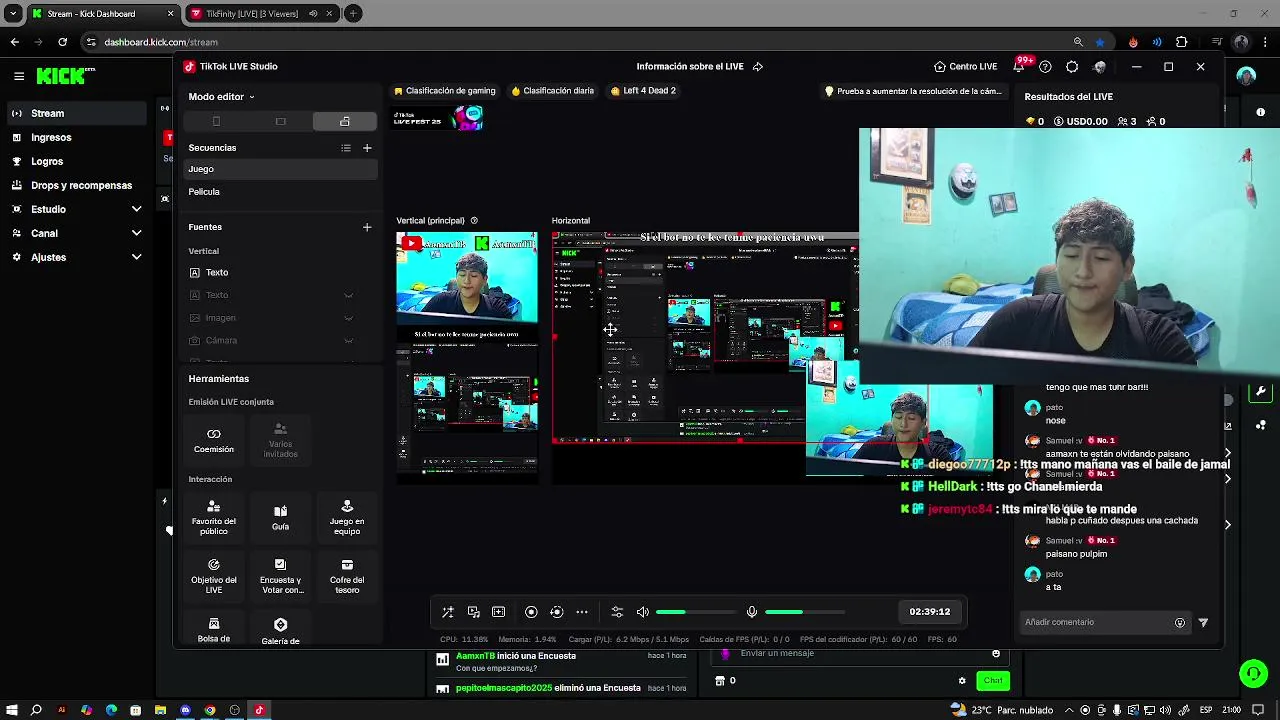The width and height of the screenshot is (1280, 720).
Task: Show the hidden Imagen source
Action: coord(348,318)
